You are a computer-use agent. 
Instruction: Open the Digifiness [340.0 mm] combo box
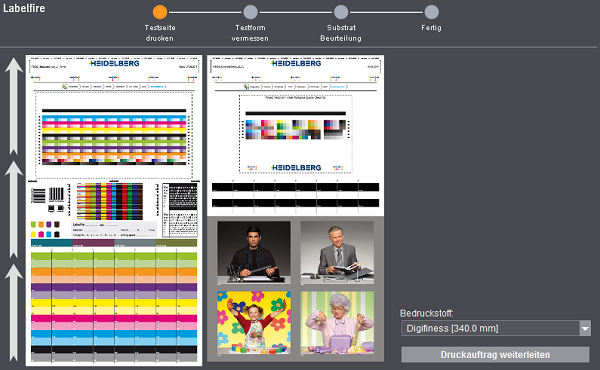click(496, 328)
